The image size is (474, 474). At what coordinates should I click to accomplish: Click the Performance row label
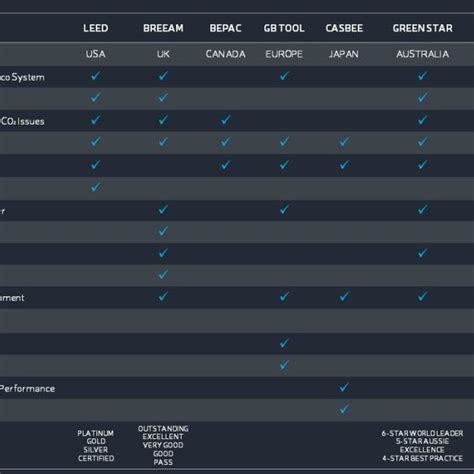pyautogui.click(x=27, y=389)
